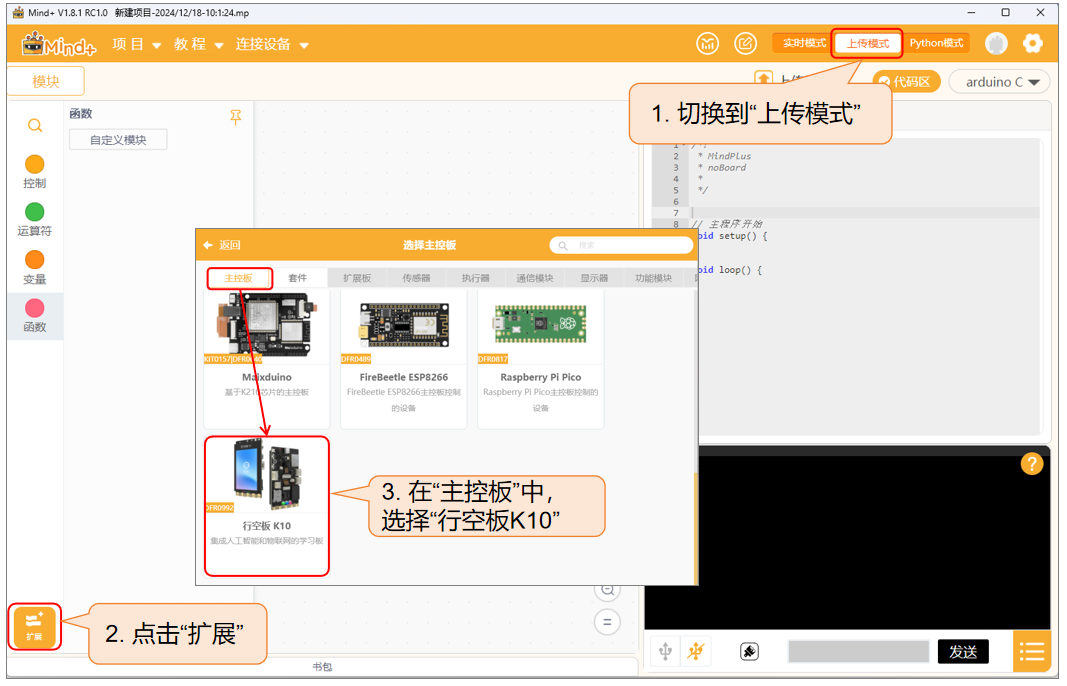Choose the FireBeetle ESP8266 board card
The width and height of the screenshot is (1067, 686).
pyautogui.click(x=404, y=358)
